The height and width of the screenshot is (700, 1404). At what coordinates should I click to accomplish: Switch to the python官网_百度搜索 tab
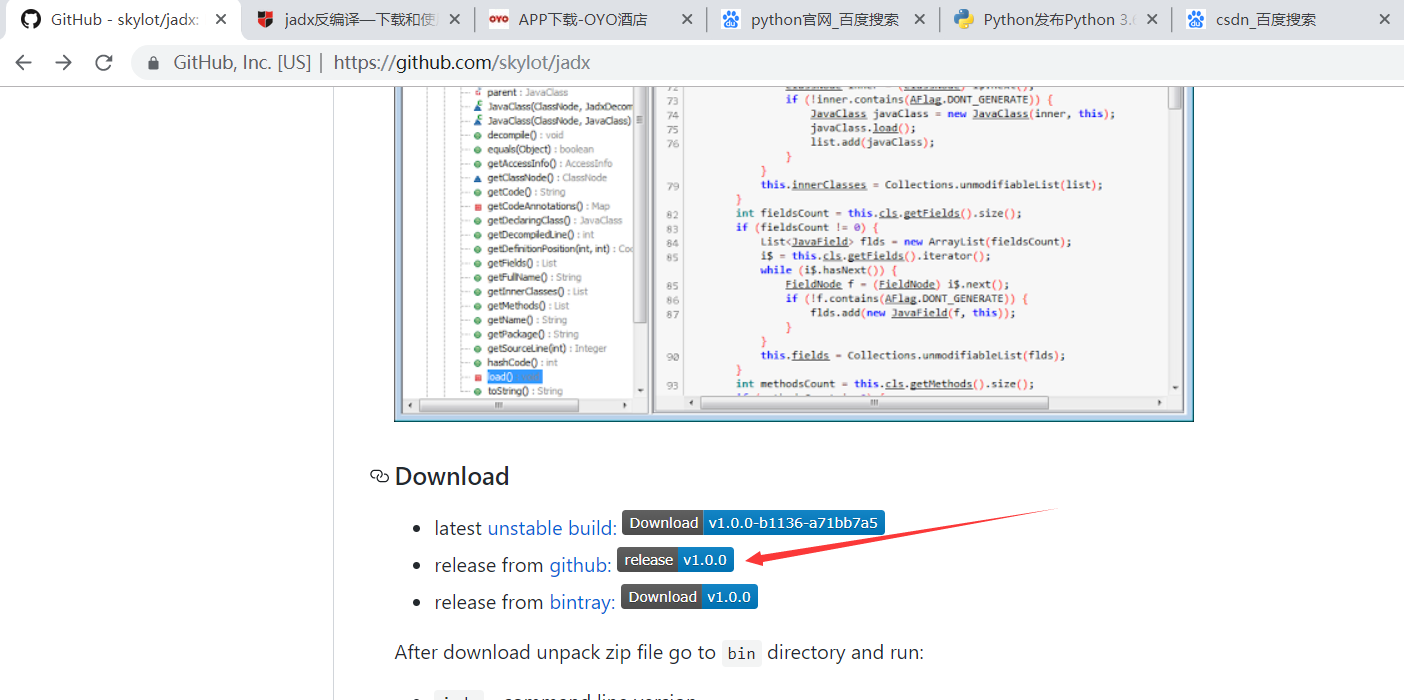point(825,19)
